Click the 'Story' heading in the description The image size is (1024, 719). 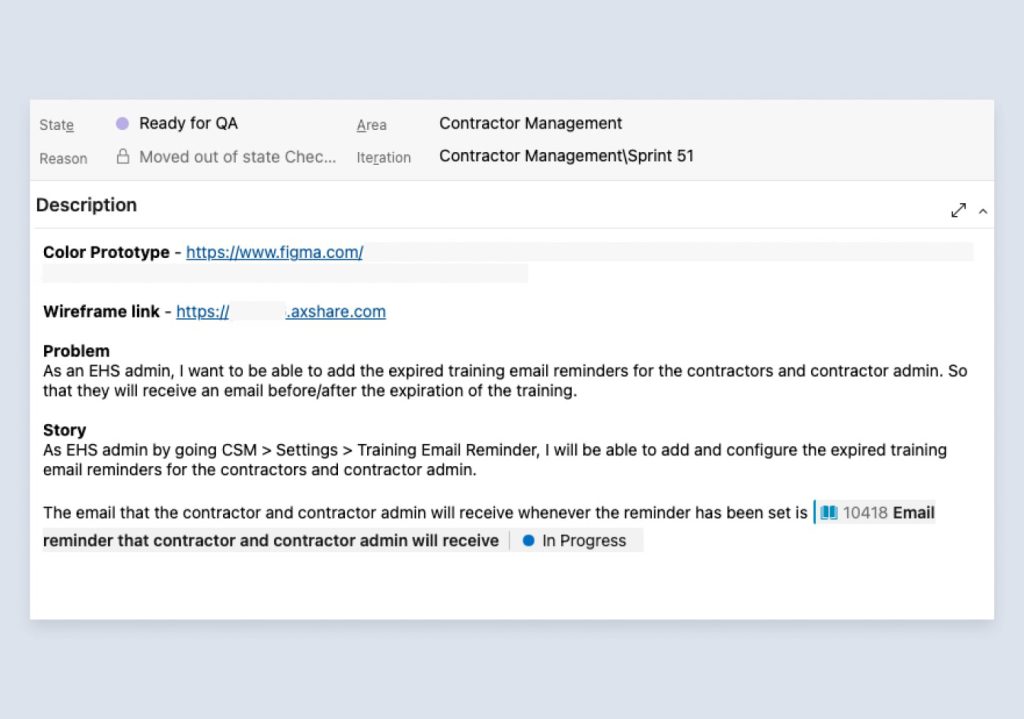(x=64, y=431)
